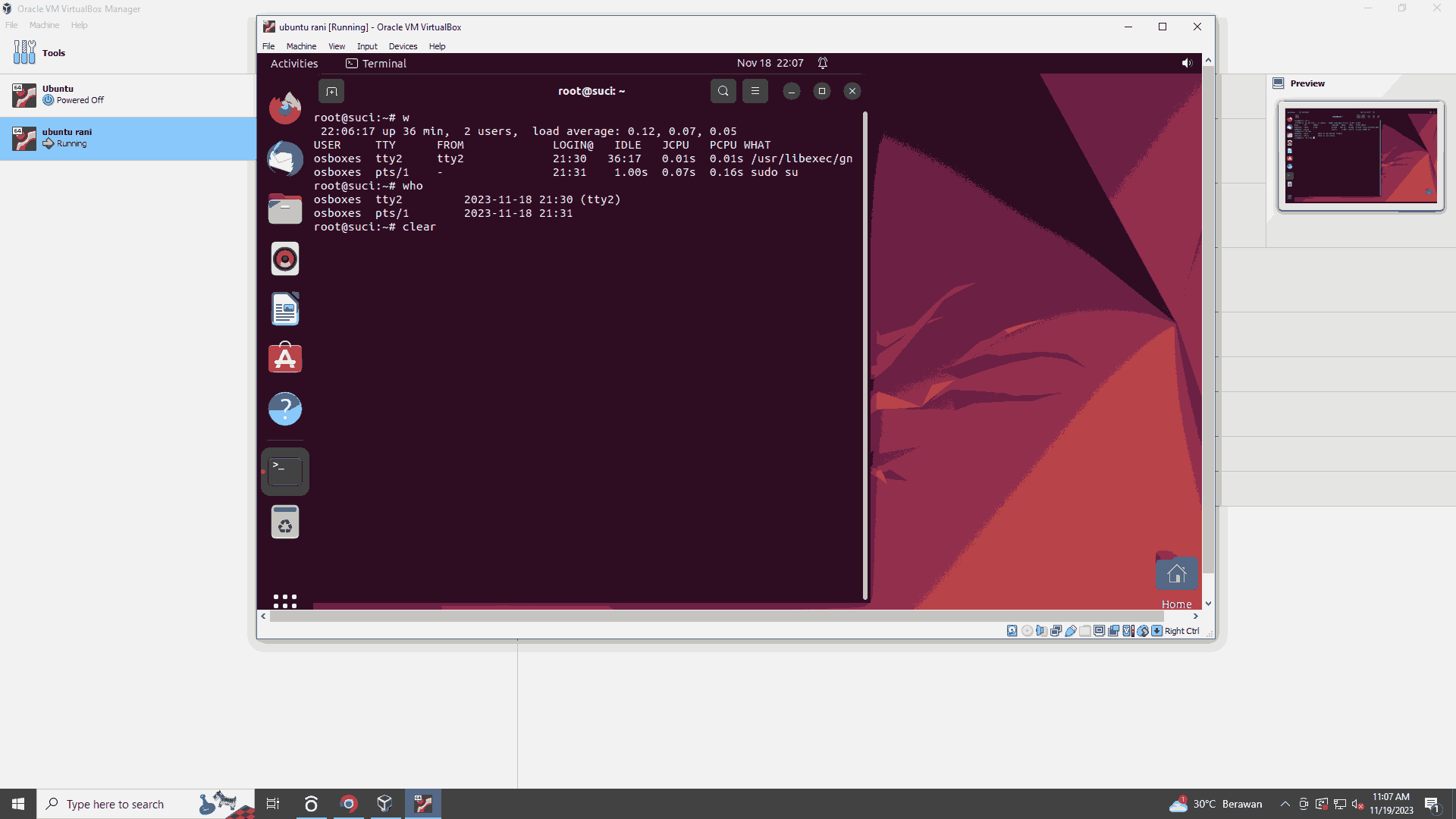Screen dimensions: 1456x819
Task: Open the Files manager dock icon
Action: pos(285,209)
